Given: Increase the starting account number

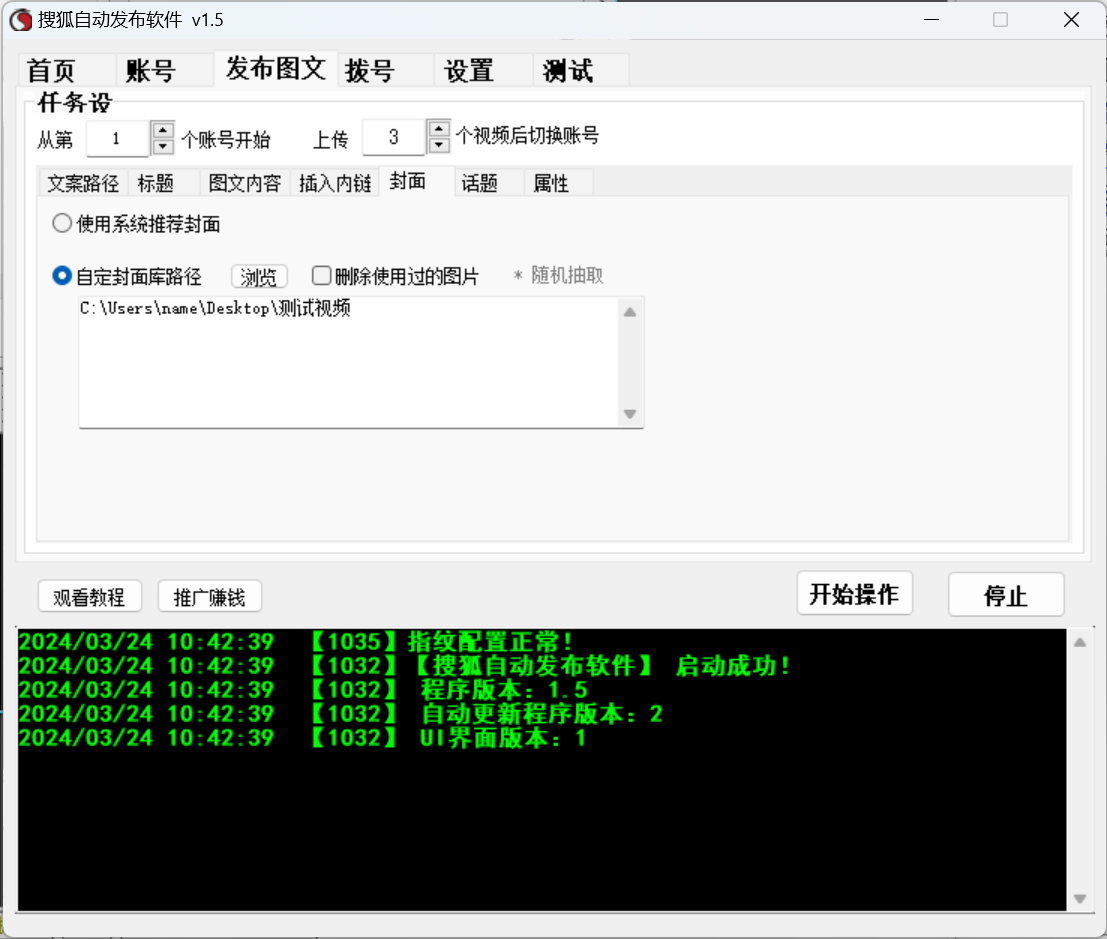Looking at the screenshot, I should (163, 130).
